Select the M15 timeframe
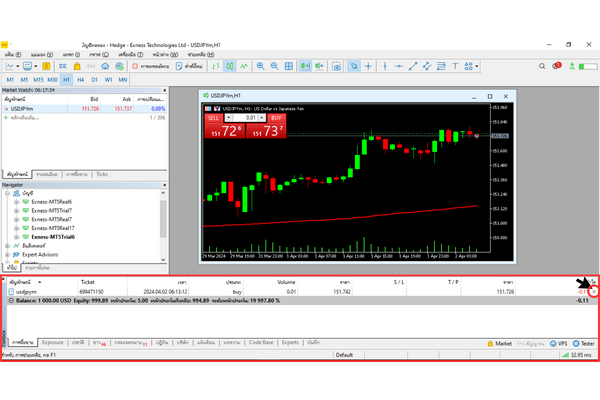 [38, 78]
